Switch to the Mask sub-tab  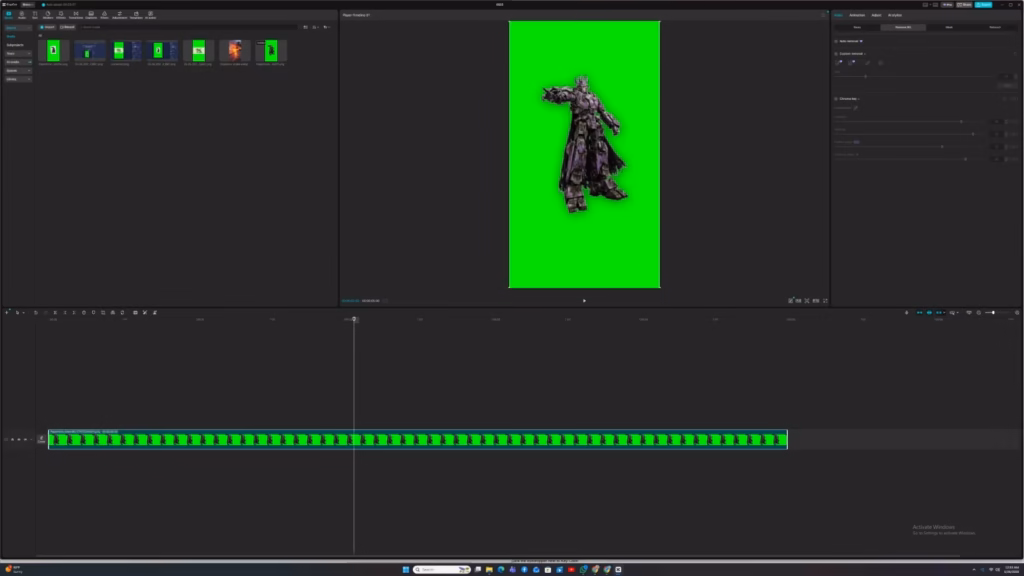pos(949,27)
